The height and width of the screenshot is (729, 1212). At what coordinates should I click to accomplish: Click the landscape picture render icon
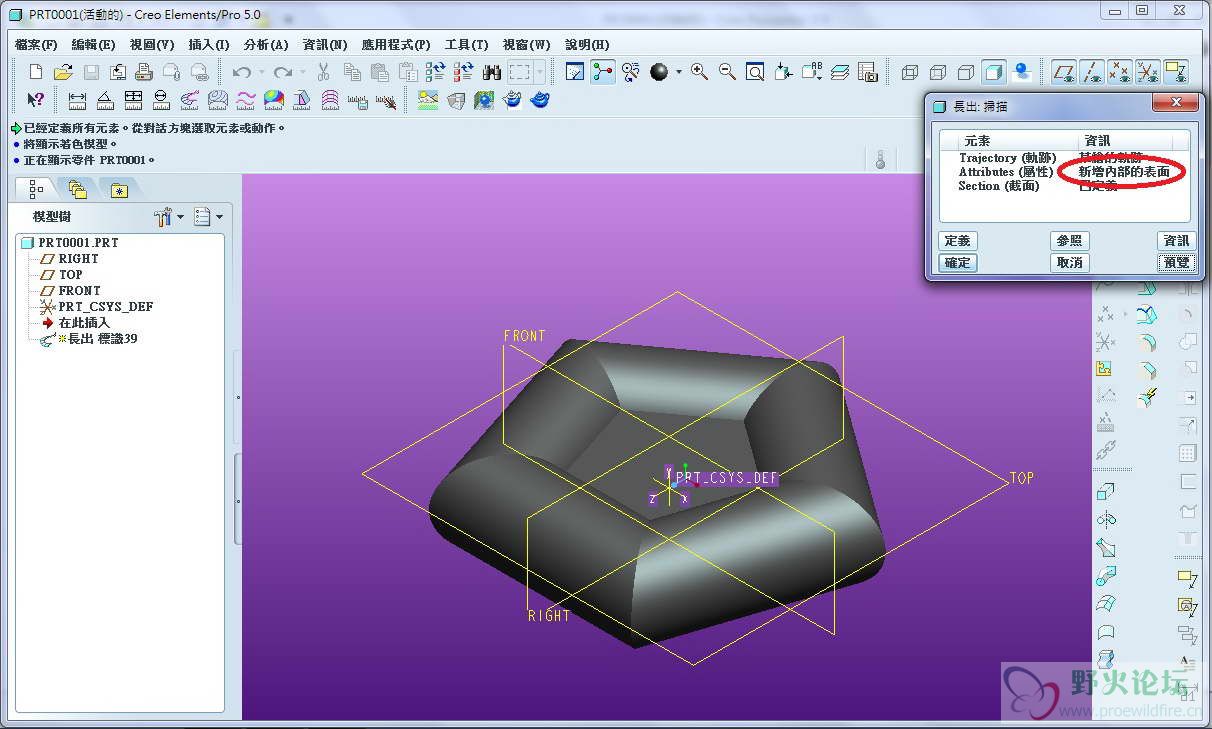point(428,100)
